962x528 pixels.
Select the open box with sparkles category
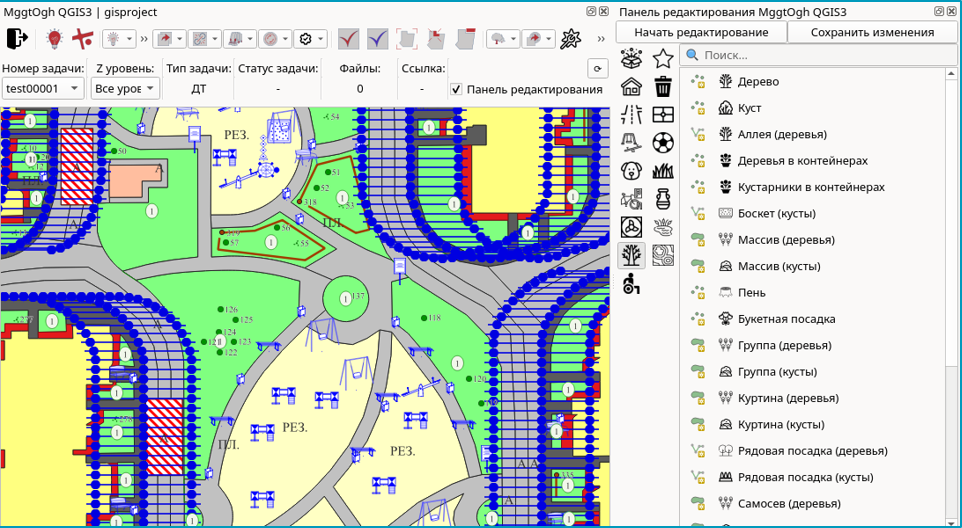pyautogui.click(x=631, y=59)
